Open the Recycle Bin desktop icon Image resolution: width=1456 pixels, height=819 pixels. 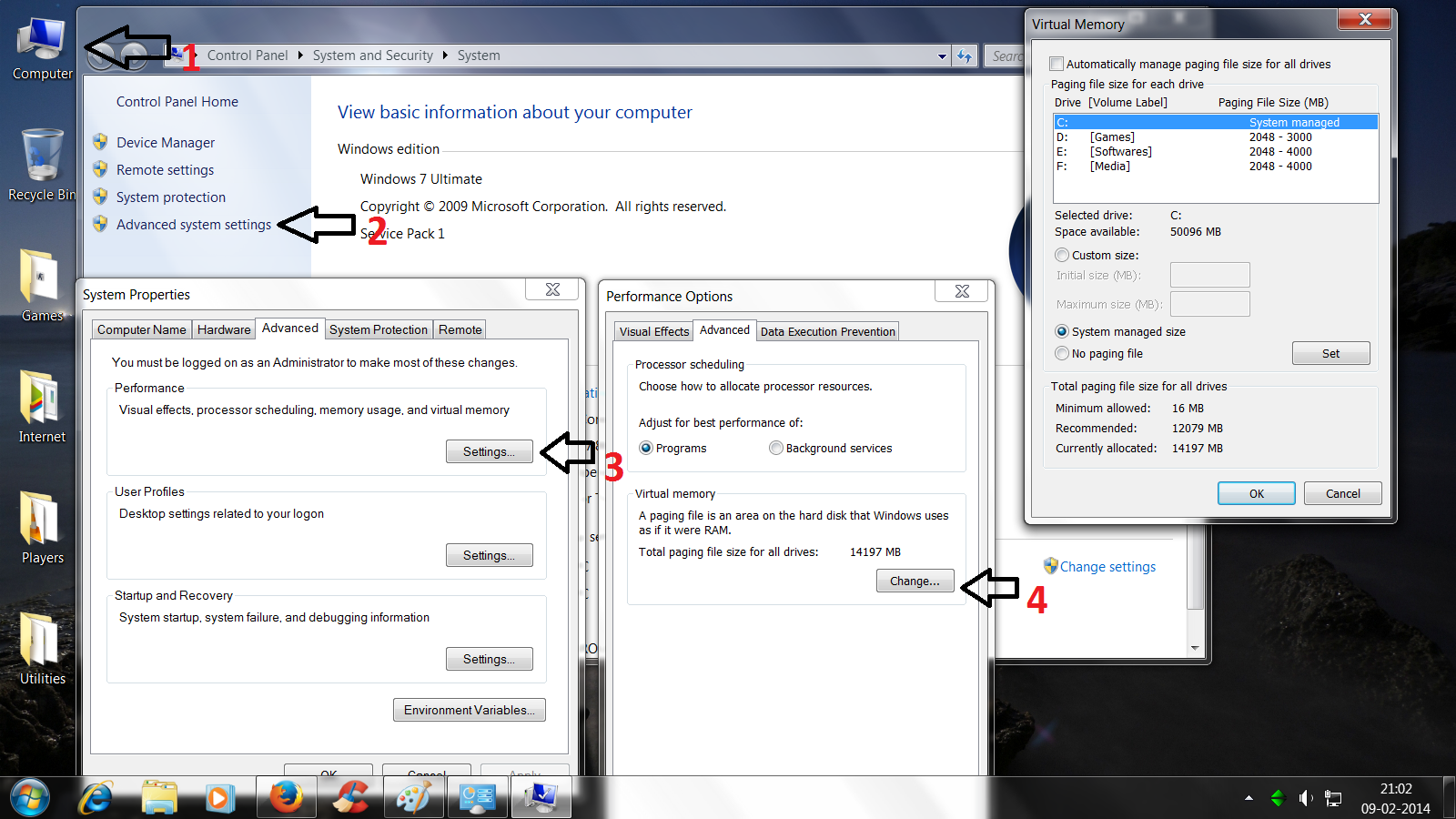point(42,166)
